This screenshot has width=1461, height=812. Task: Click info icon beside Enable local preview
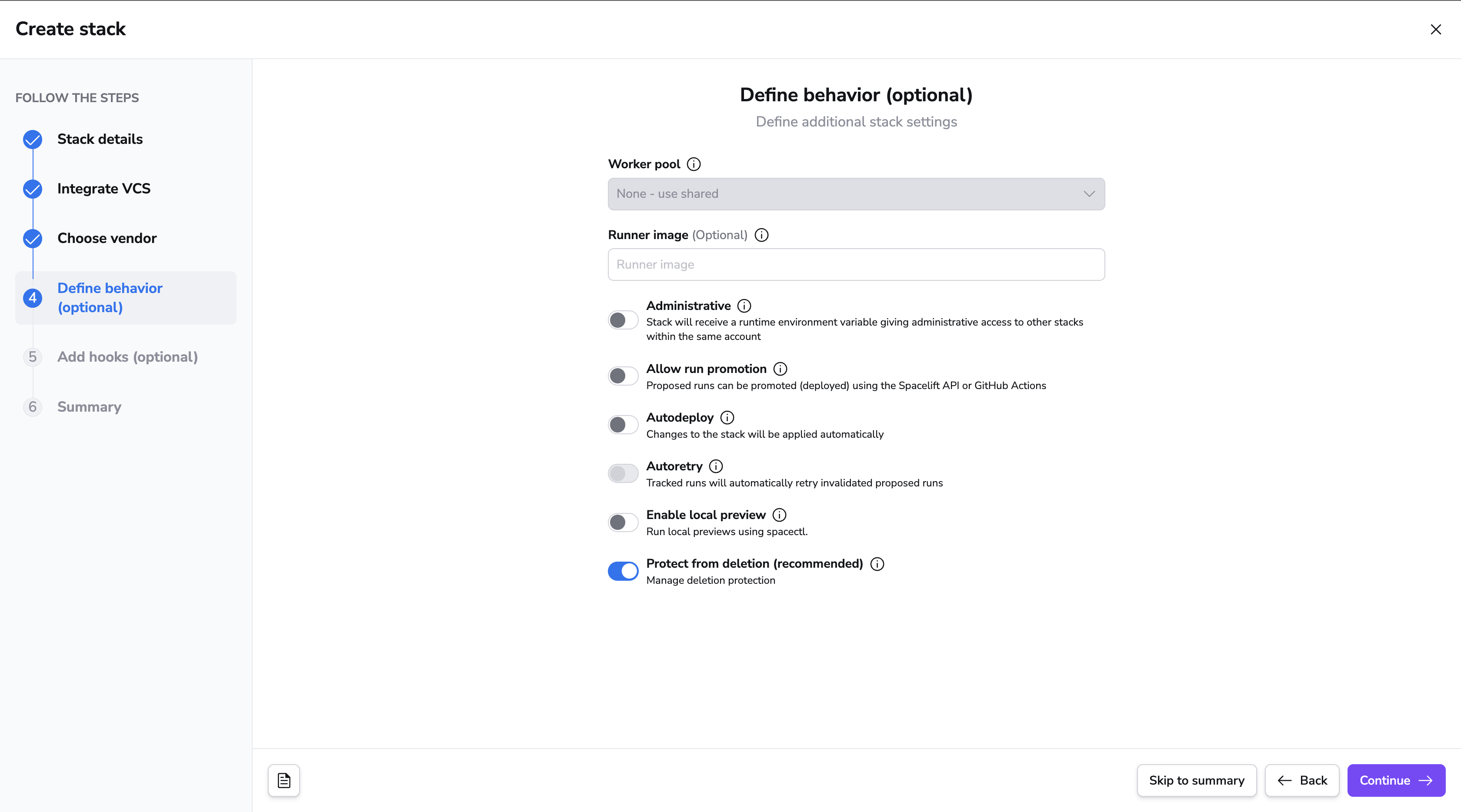pyautogui.click(x=780, y=516)
